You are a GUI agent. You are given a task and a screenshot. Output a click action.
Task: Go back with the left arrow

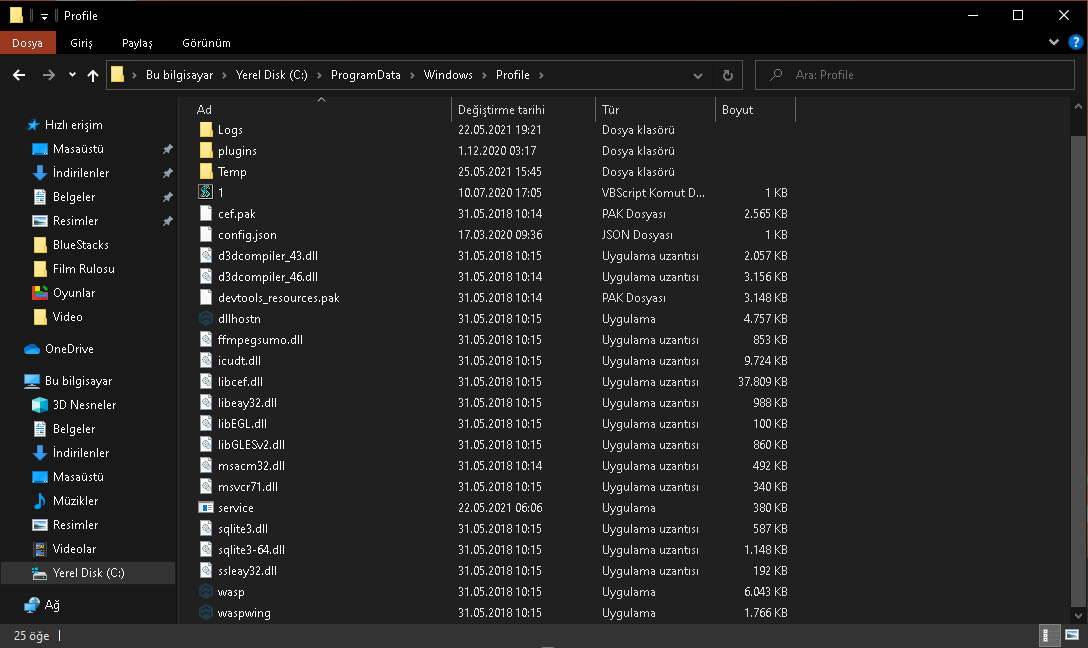tap(19, 75)
